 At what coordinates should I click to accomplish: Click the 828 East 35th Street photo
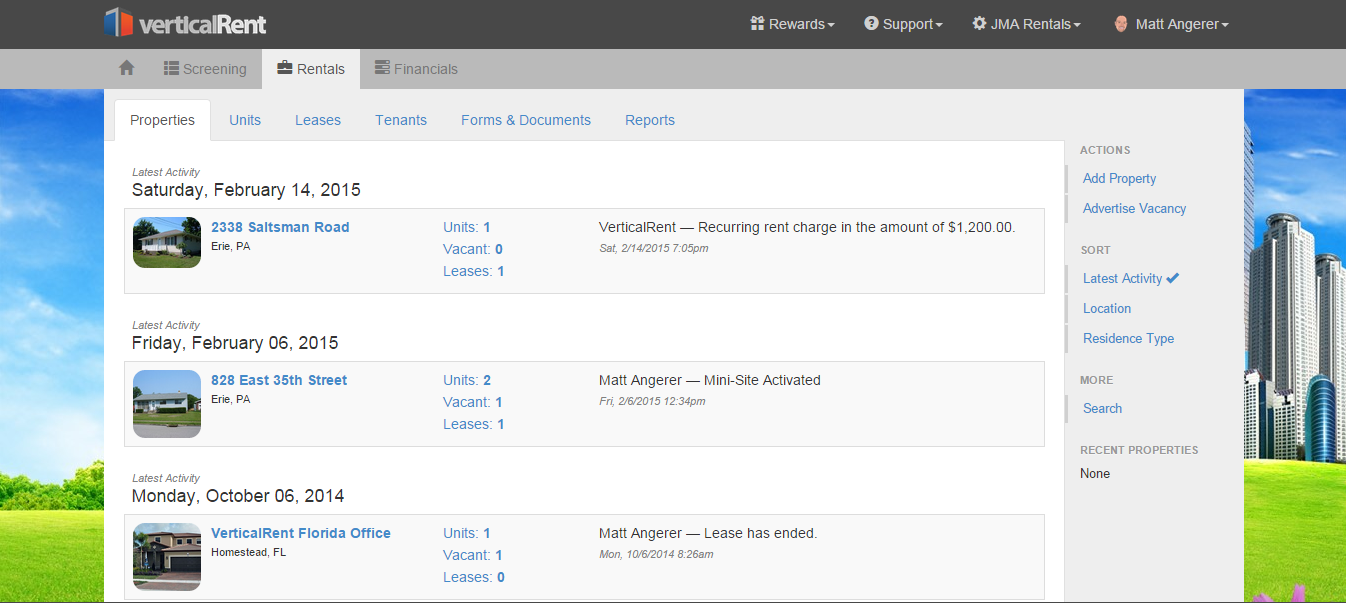(x=167, y=404)
